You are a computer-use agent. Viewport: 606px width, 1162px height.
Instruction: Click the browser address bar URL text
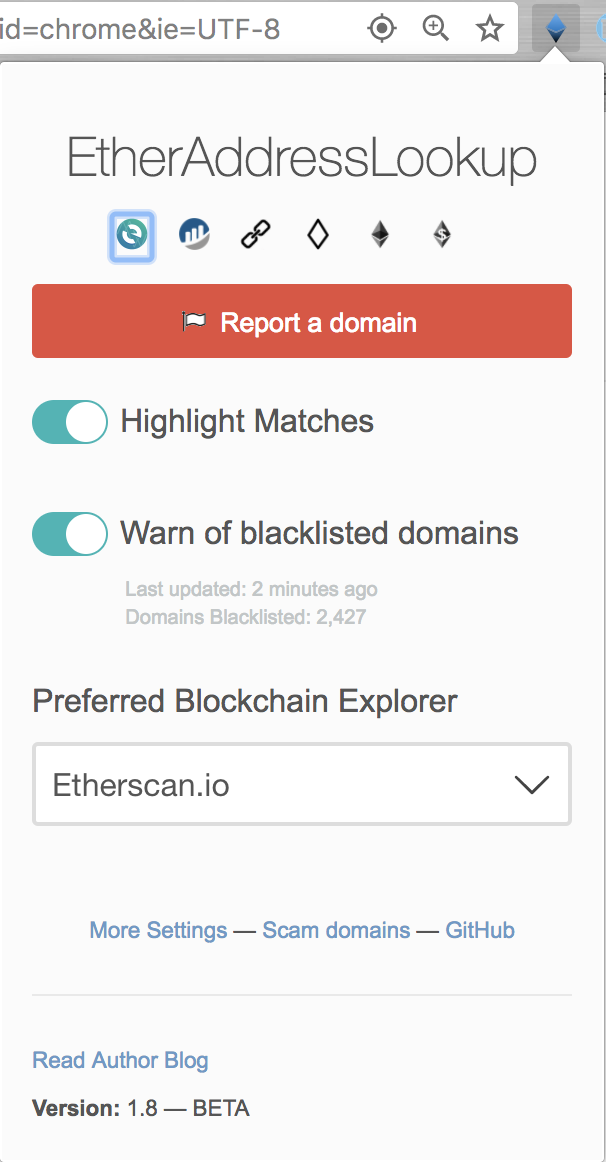(141, 29)
